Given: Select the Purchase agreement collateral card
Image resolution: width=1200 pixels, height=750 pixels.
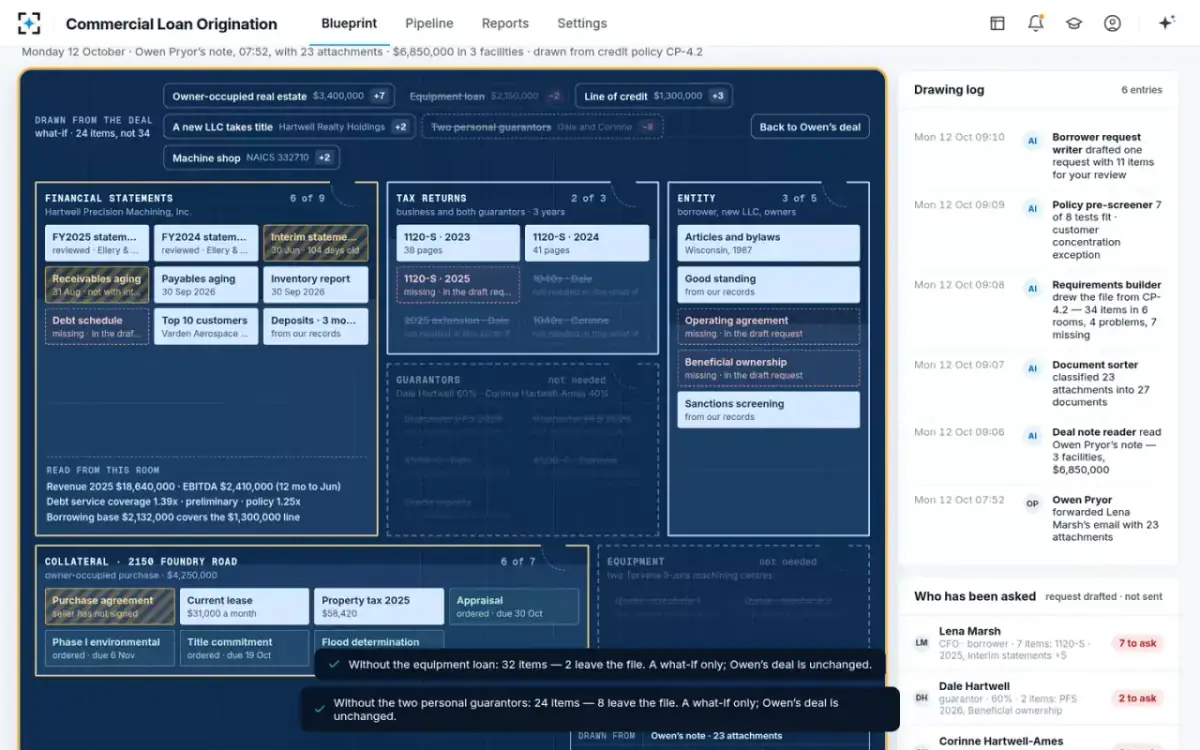Looking at the screenshot, I should pos(110,607).
